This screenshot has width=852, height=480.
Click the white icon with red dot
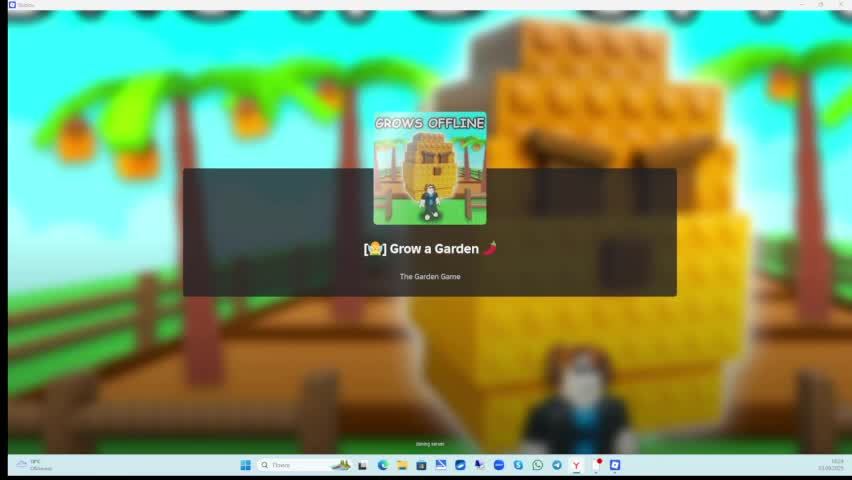coord(596,465)
